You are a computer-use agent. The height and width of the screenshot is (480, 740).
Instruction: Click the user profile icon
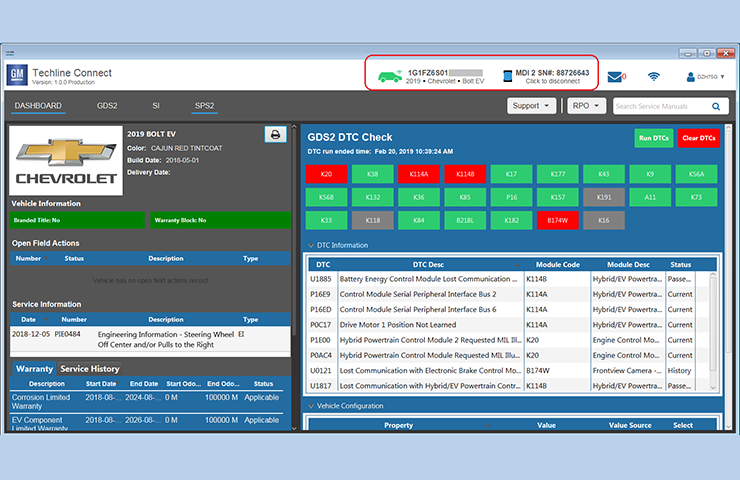691,76
